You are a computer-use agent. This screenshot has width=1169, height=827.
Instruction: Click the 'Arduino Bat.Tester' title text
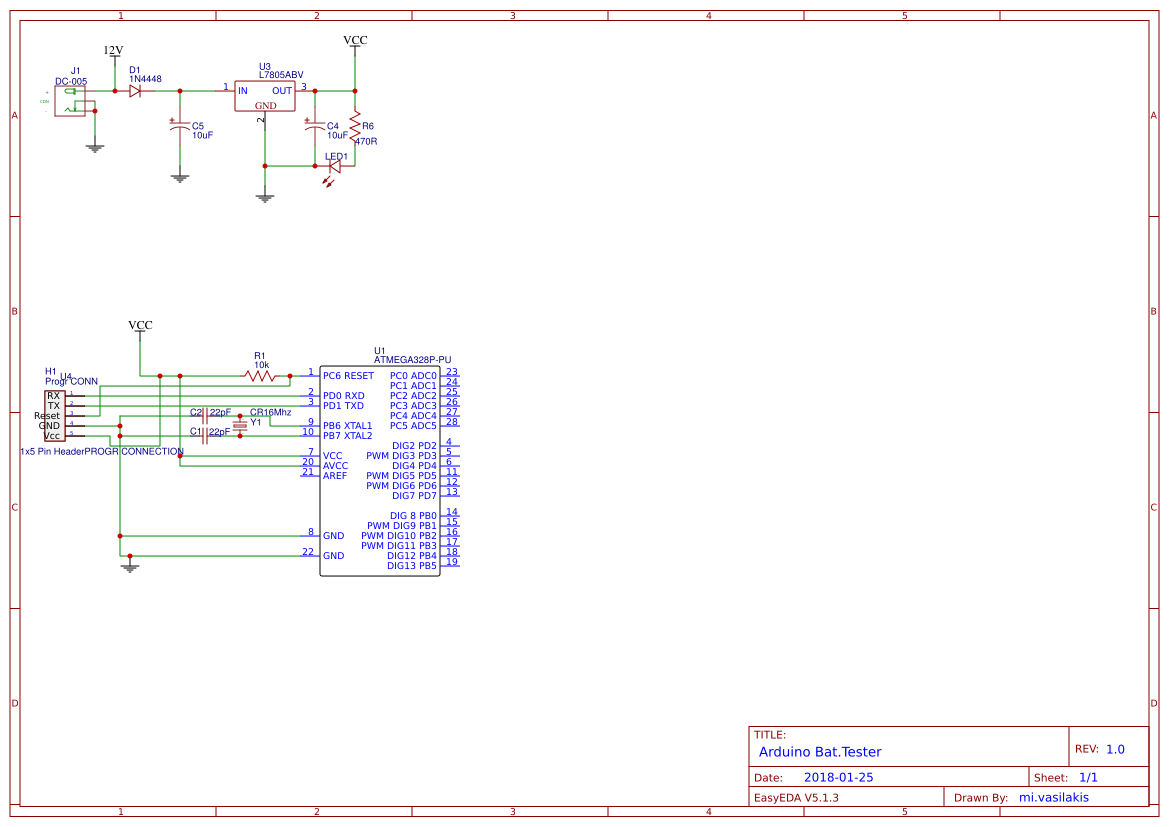click(820, 752)
